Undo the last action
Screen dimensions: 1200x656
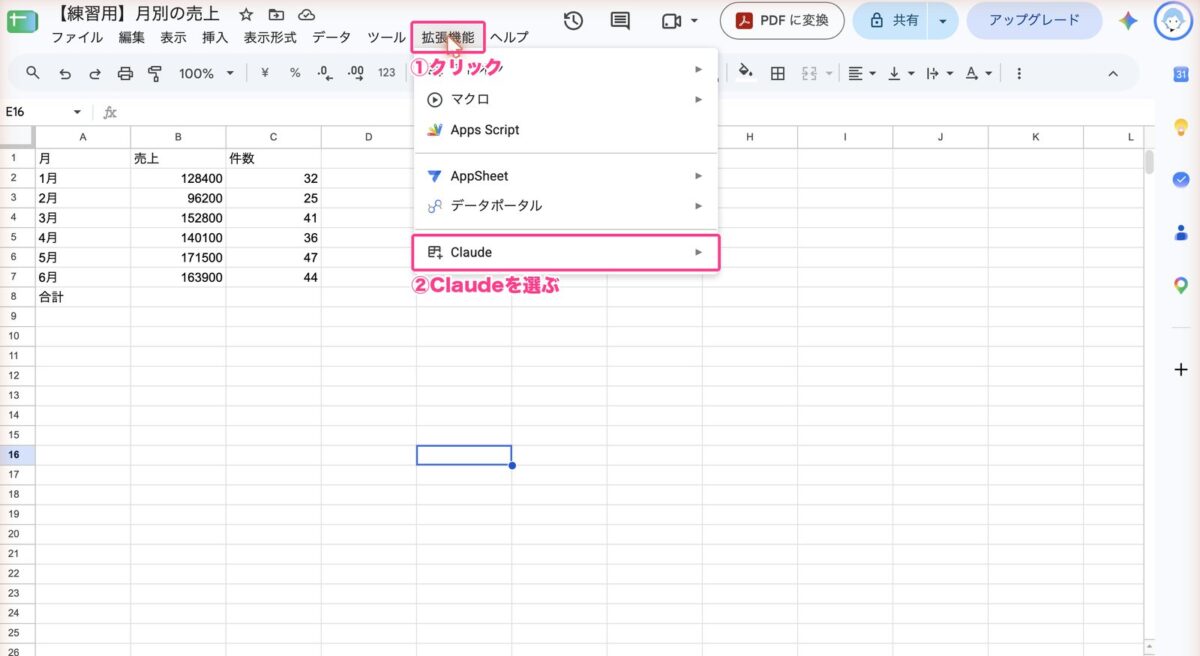[65, 73]
